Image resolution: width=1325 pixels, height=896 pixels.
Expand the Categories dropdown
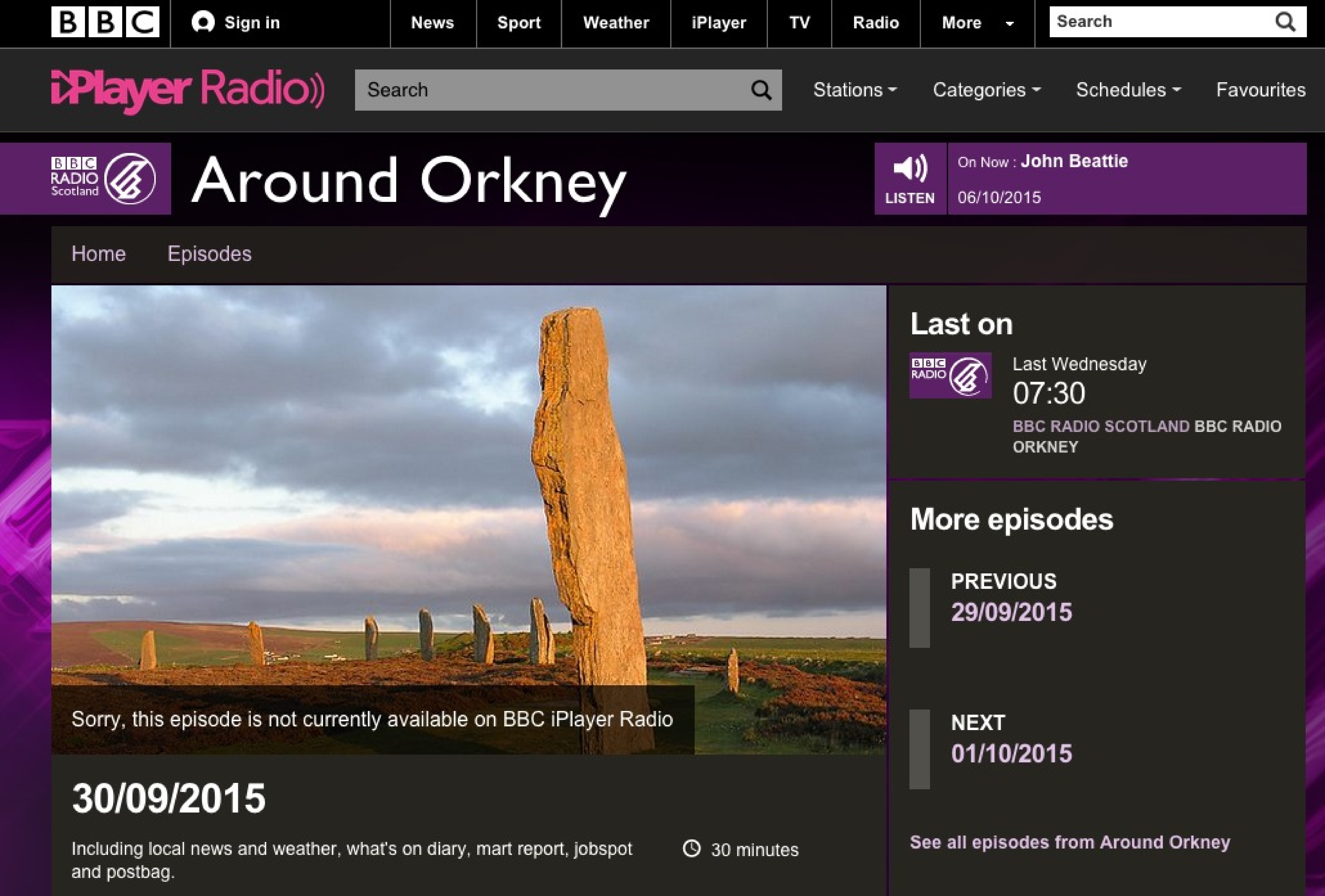click(987, 90)
